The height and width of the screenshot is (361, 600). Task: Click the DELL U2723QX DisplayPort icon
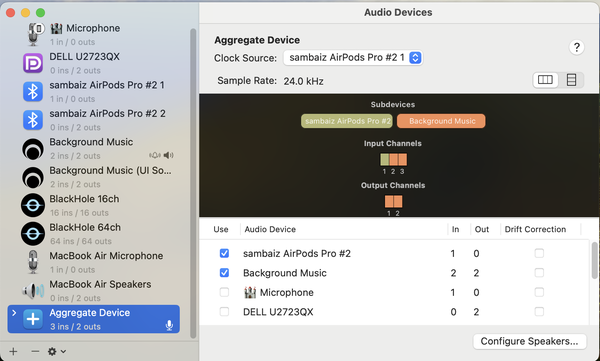point(33,63)
